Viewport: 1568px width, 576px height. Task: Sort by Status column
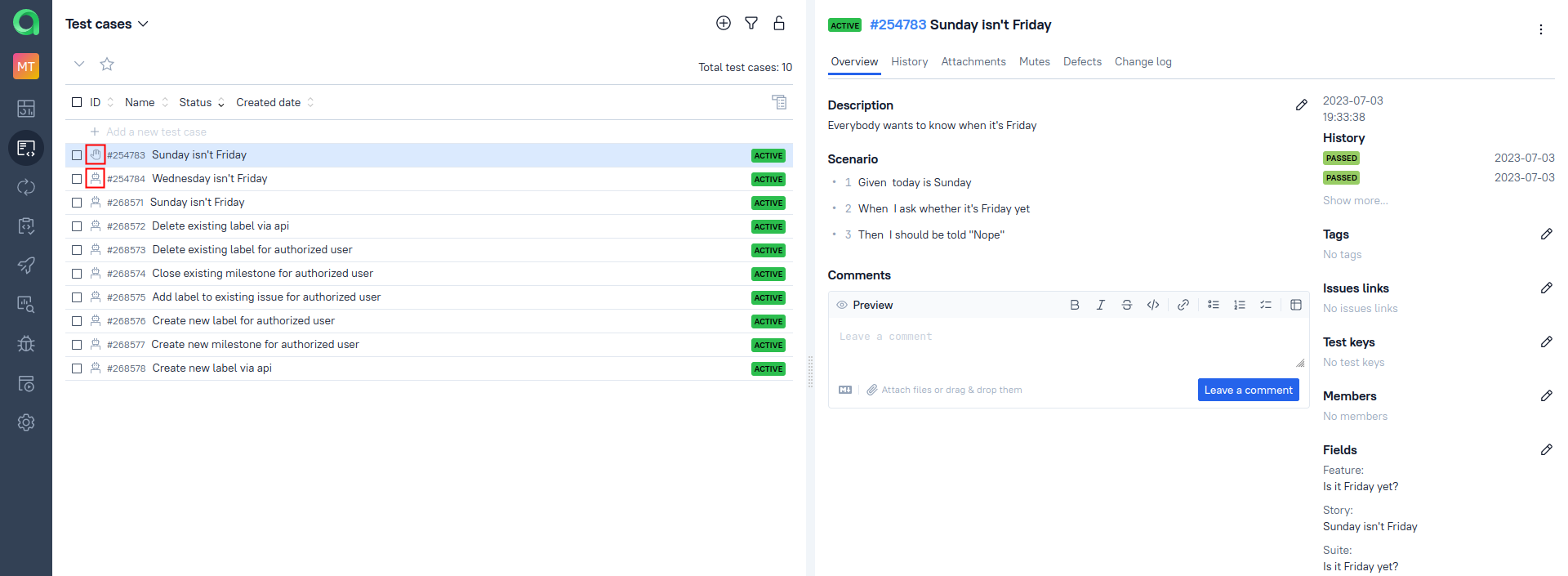click(202, 102)
